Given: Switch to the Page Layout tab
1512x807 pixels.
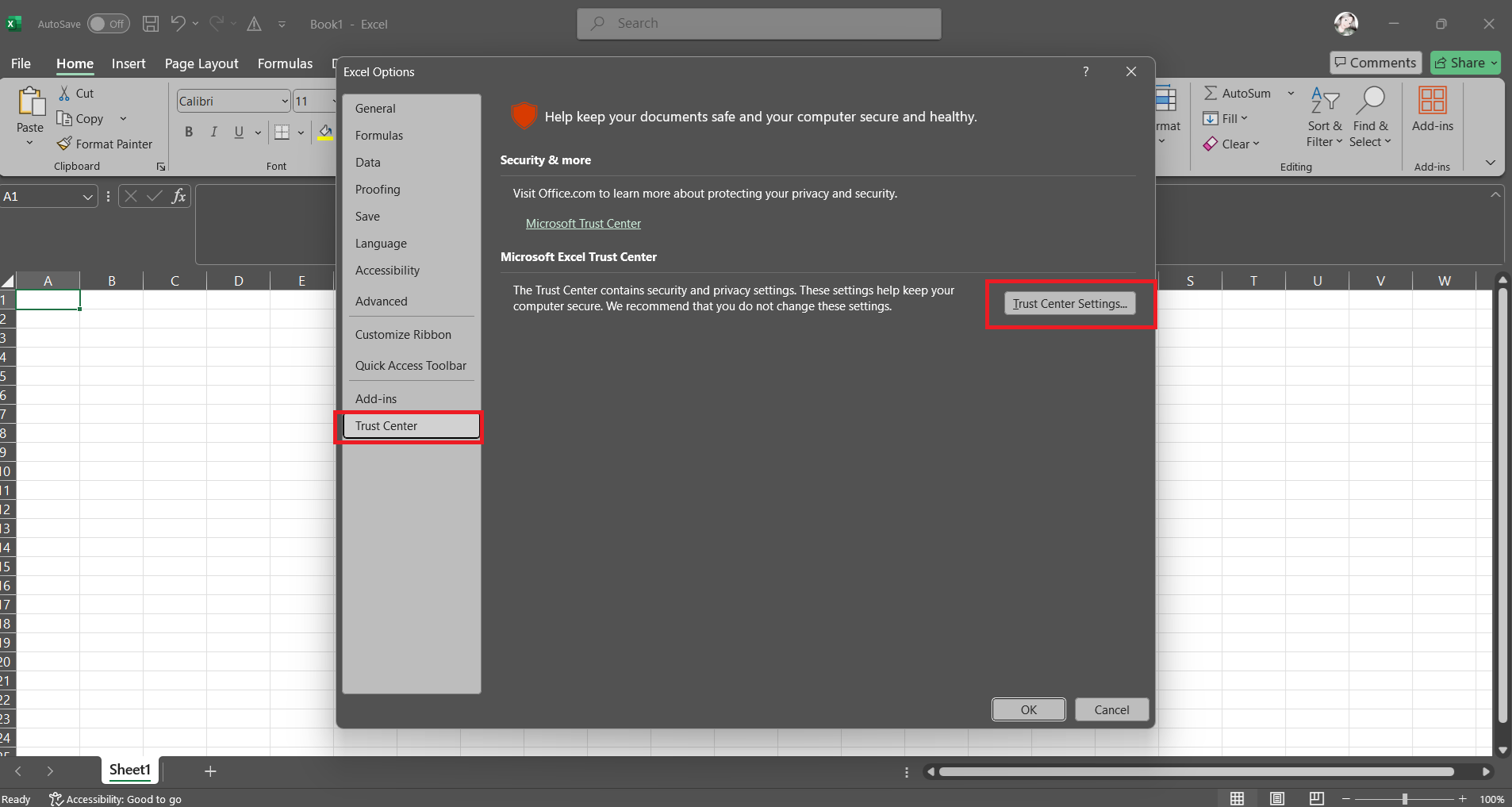Looking at the screenshot, I should [201, 63].
